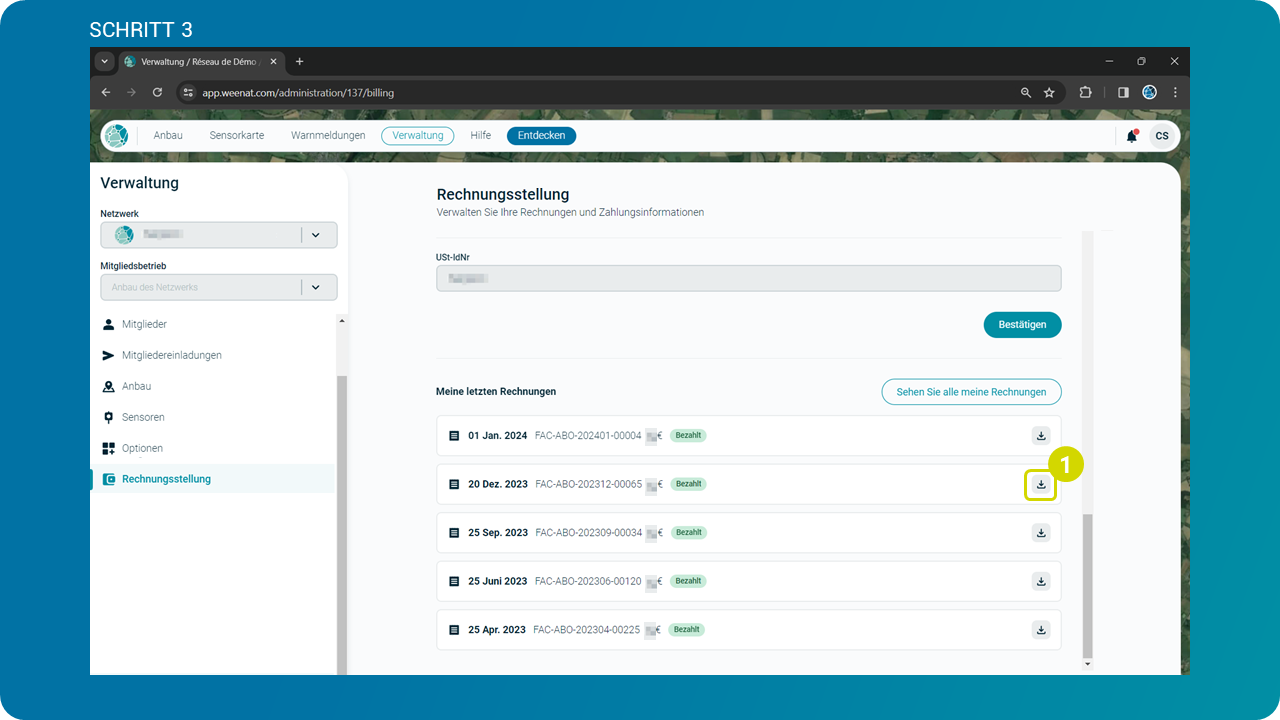Reload the page
The width and height of the screenshot is (1280, 720).
(x=157, y=92)
